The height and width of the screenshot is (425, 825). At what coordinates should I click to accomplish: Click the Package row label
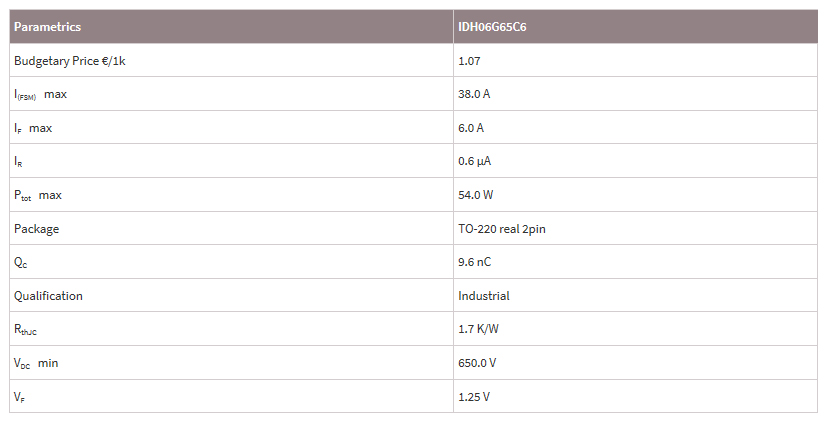36,229
